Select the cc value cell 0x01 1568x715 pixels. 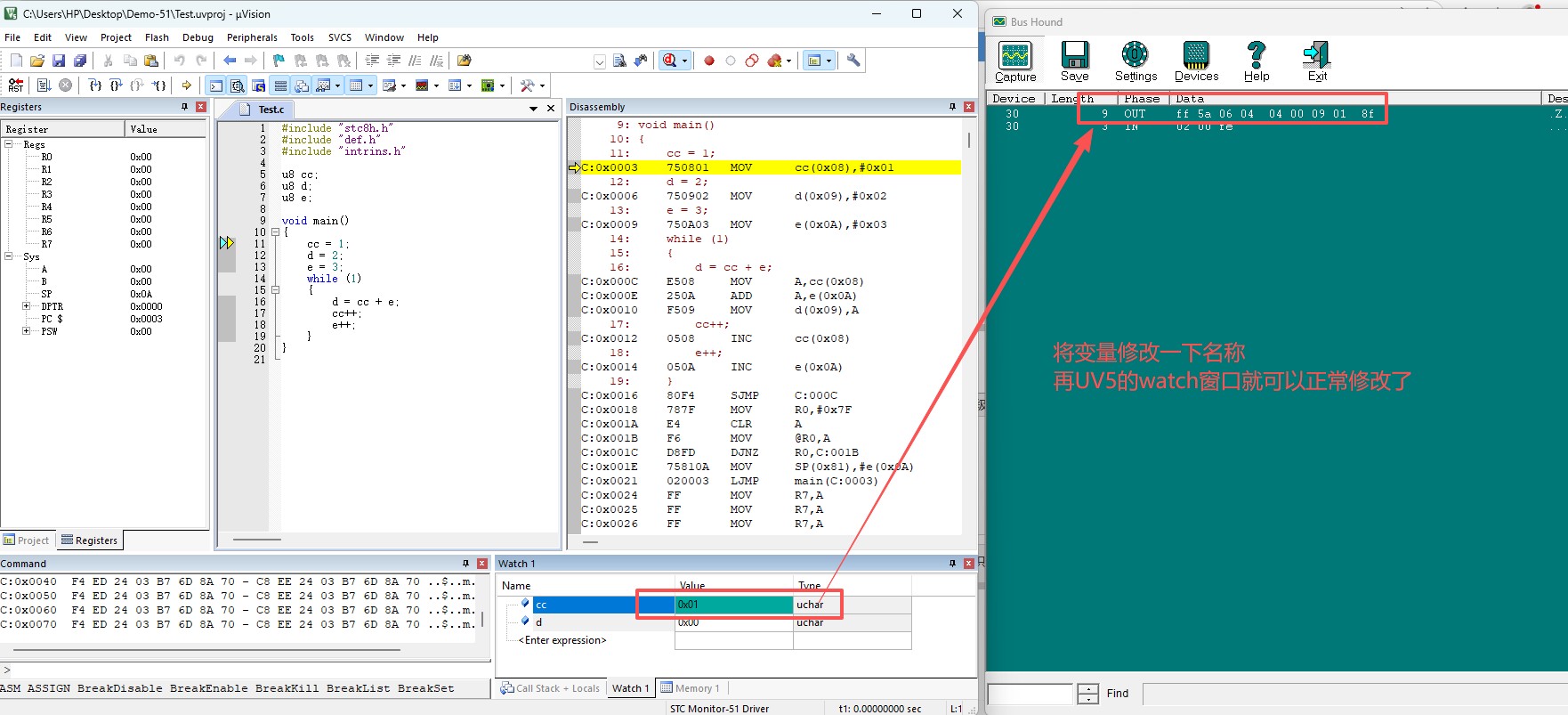point(734,605)
